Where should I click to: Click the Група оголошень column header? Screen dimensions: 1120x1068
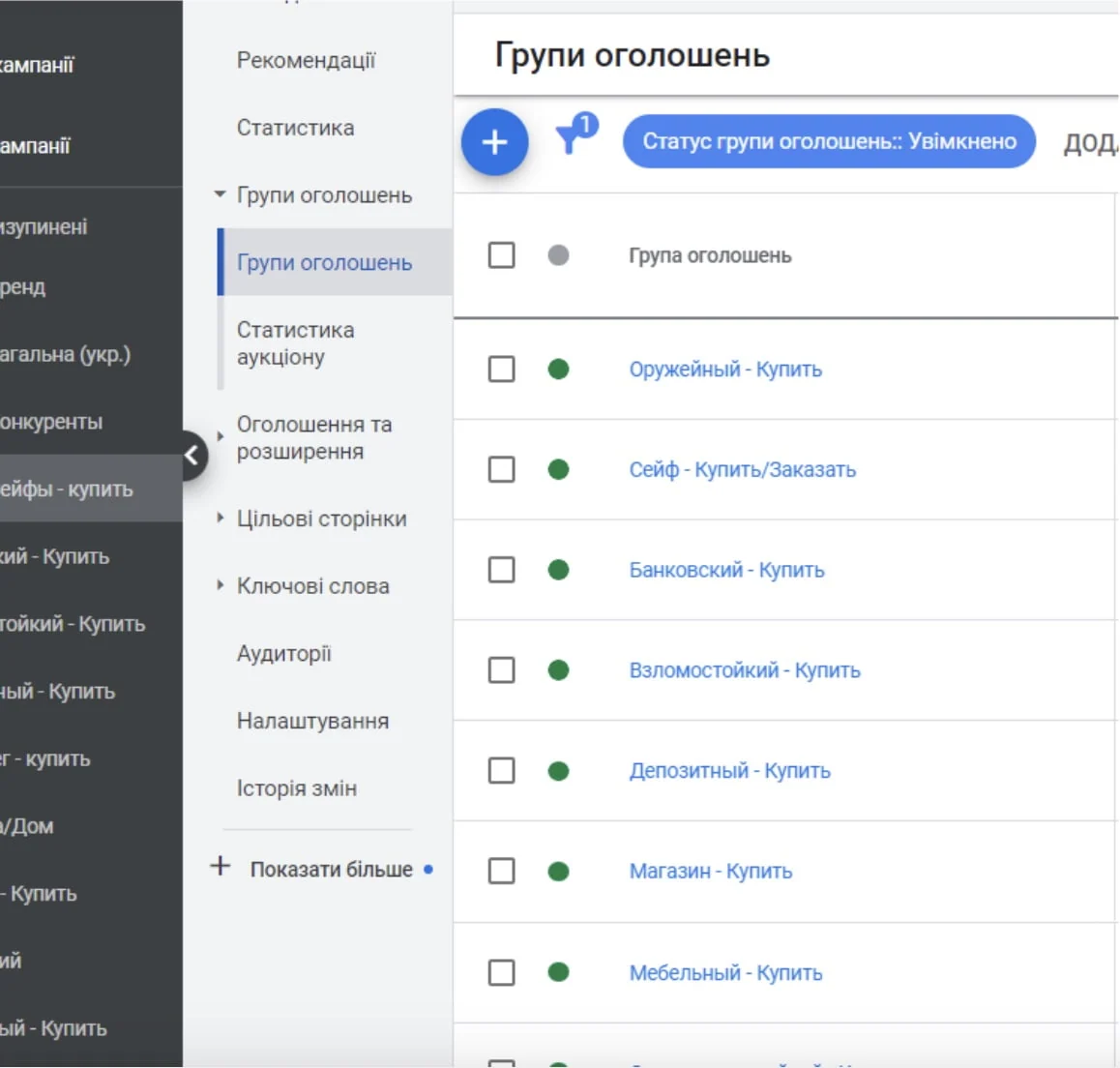[710, 255]
